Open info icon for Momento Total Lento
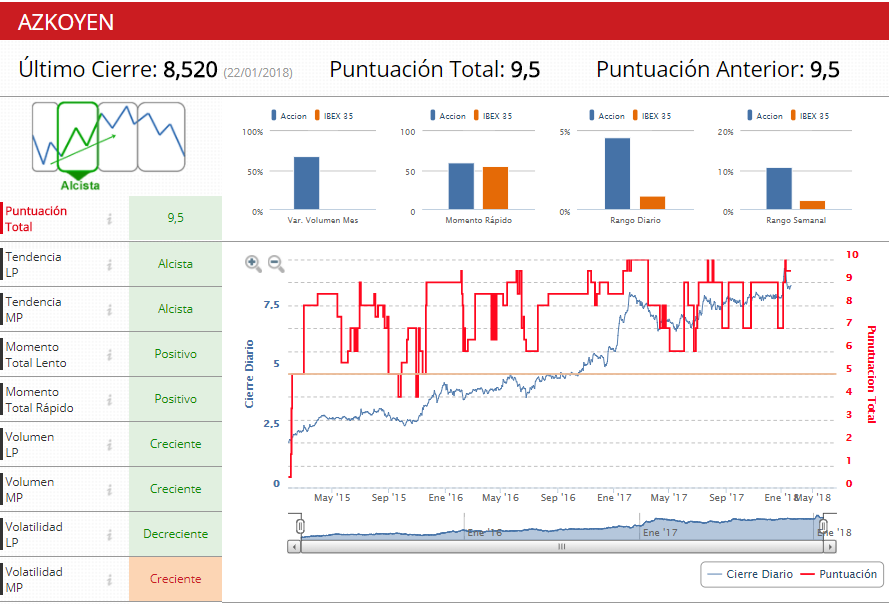The width and height of the screenshot is (891, 604). pos(109,355)
